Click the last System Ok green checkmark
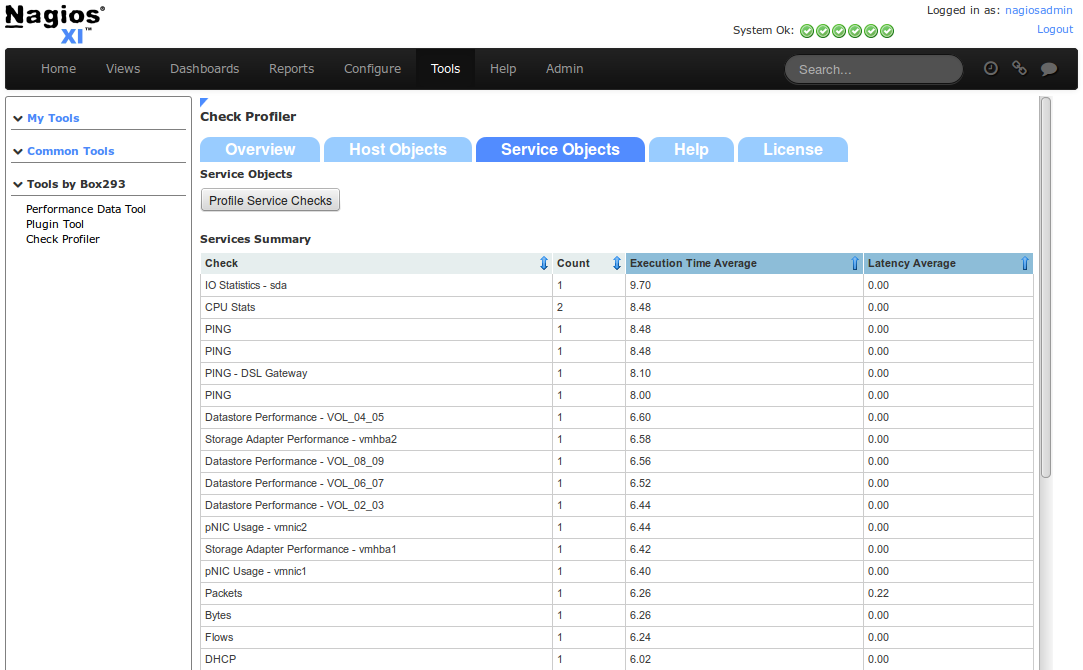The width and height of the screenshot is (1083, 670). (888, 31)
